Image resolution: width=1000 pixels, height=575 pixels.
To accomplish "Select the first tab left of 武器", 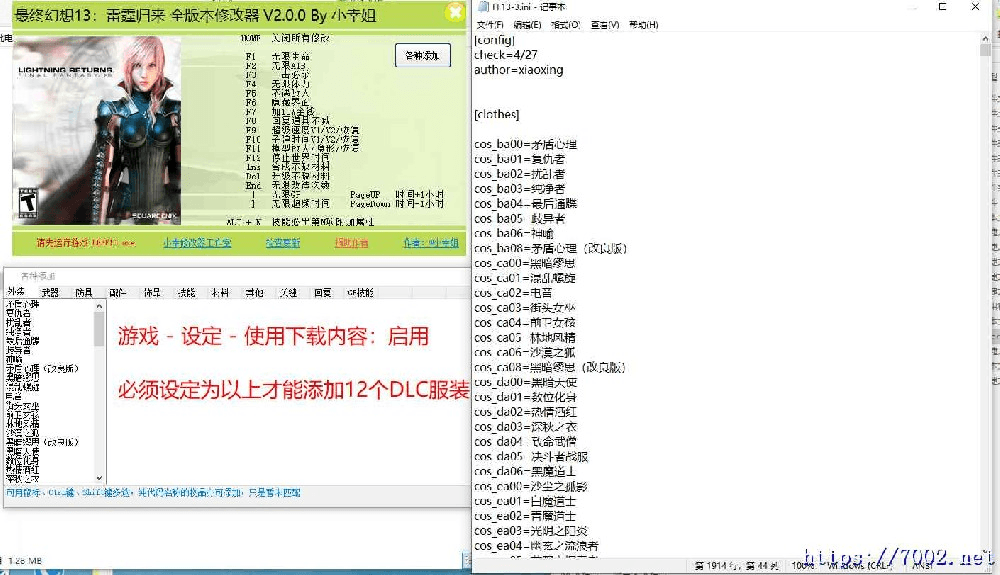I will pyautogui.click(x=16, y=292).
